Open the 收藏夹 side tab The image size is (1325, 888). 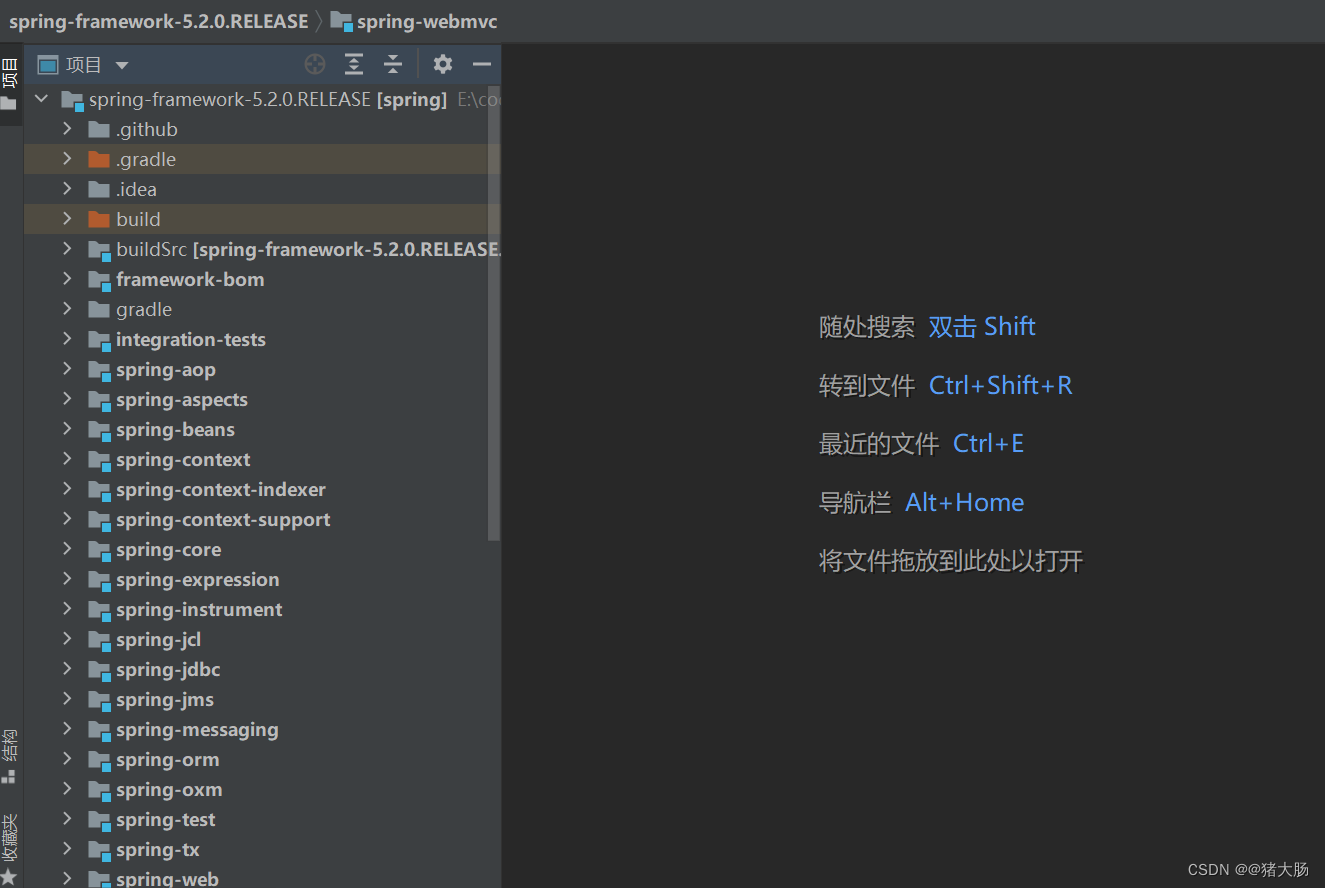click(10, 848)
